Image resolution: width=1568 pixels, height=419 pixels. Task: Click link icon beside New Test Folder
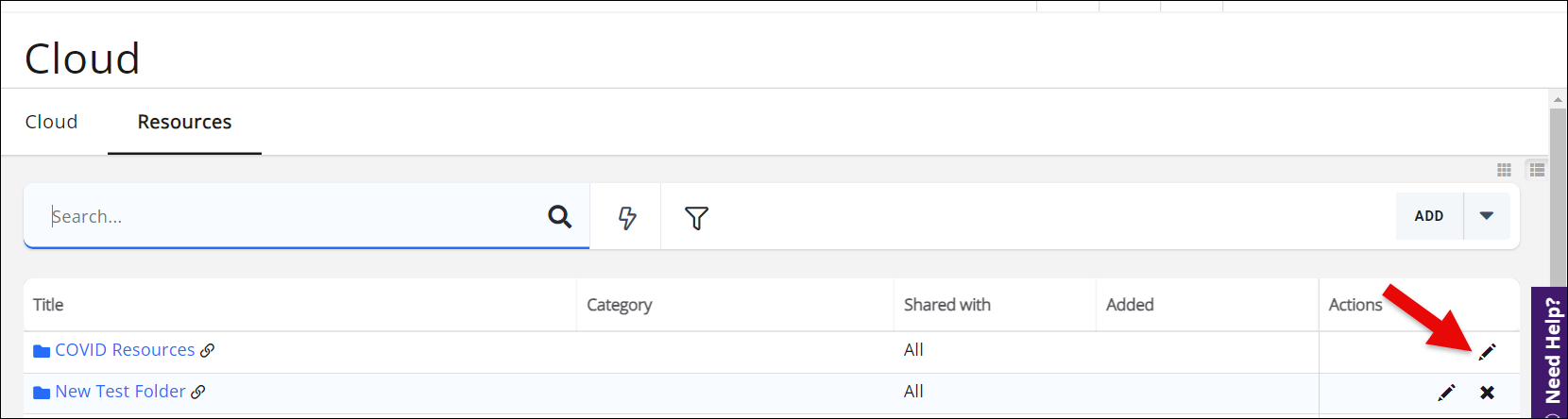(198, 393)
